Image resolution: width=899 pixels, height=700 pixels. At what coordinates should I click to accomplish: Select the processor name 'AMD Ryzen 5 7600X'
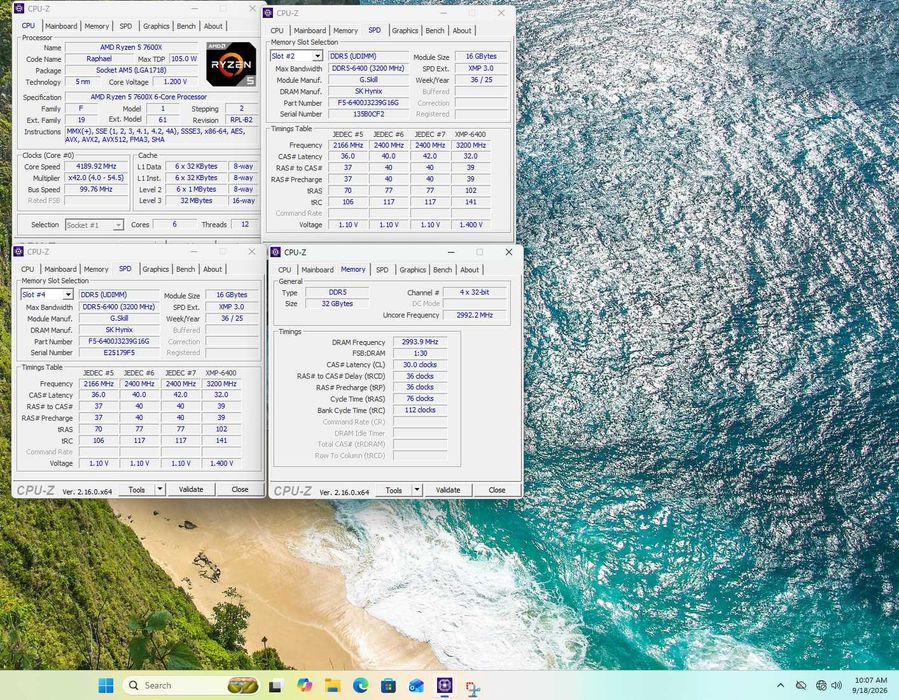[x=131, y=47]
